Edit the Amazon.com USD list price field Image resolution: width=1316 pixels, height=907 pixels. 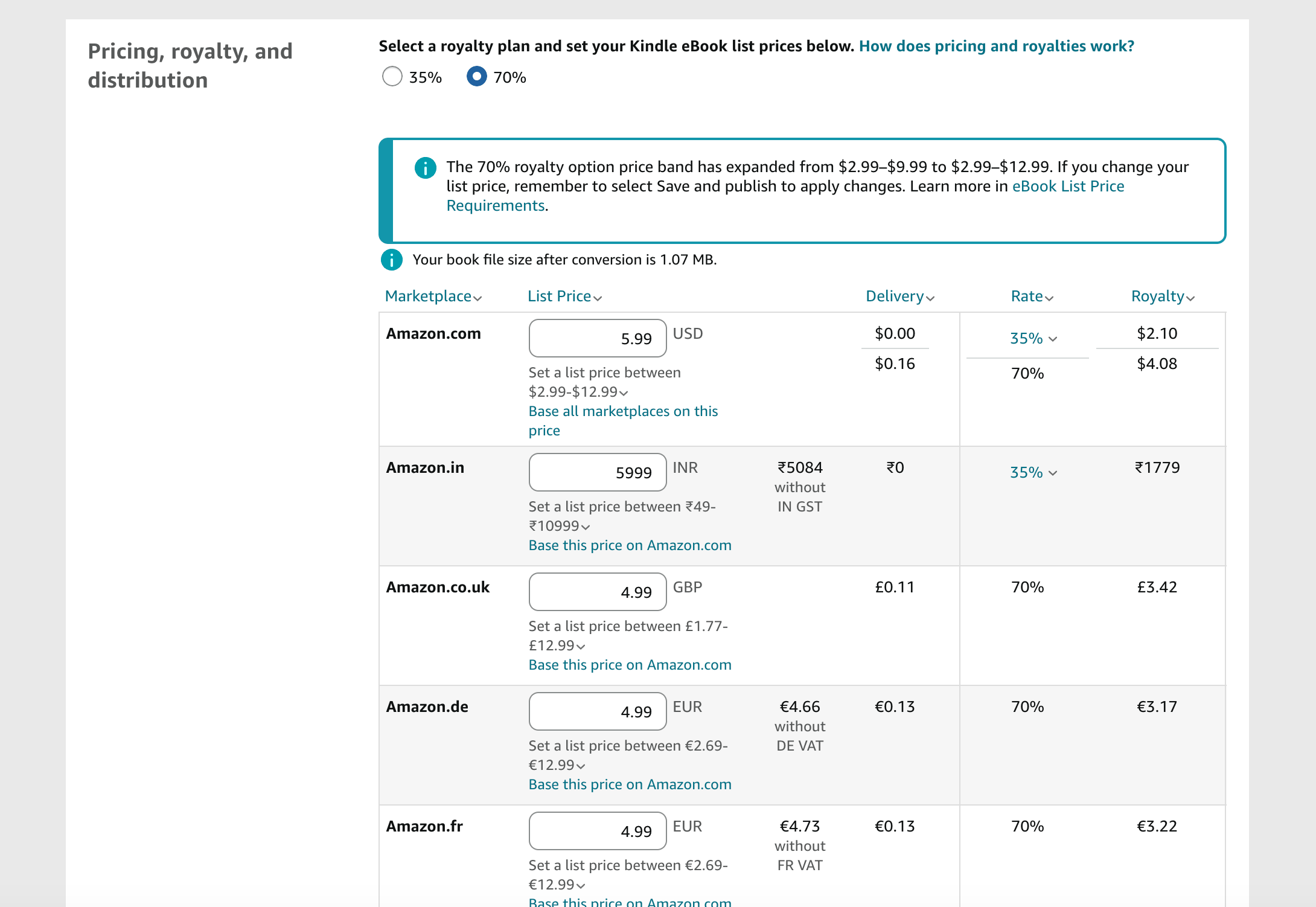click(x=598, y=338)
